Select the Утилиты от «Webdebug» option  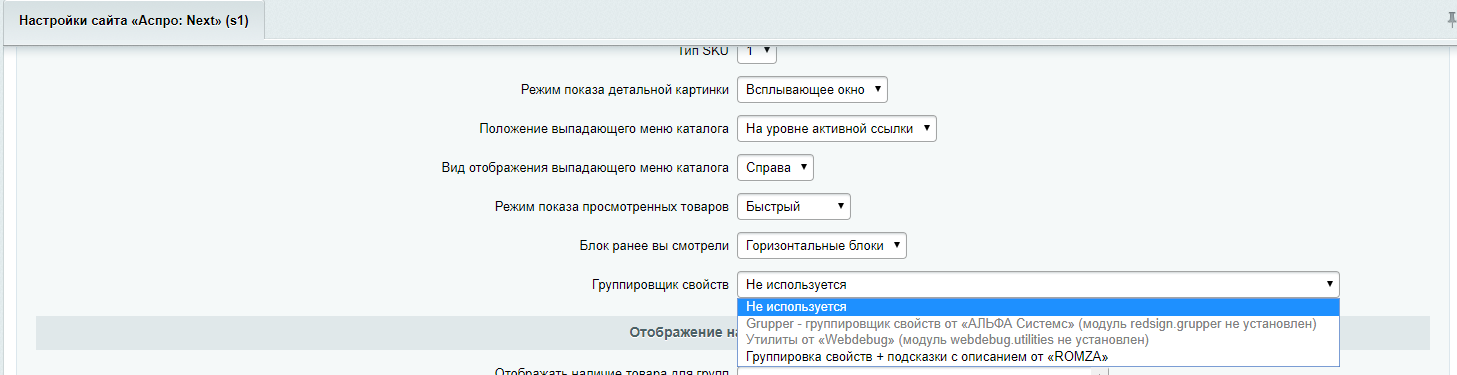(x=1038, y=340)
